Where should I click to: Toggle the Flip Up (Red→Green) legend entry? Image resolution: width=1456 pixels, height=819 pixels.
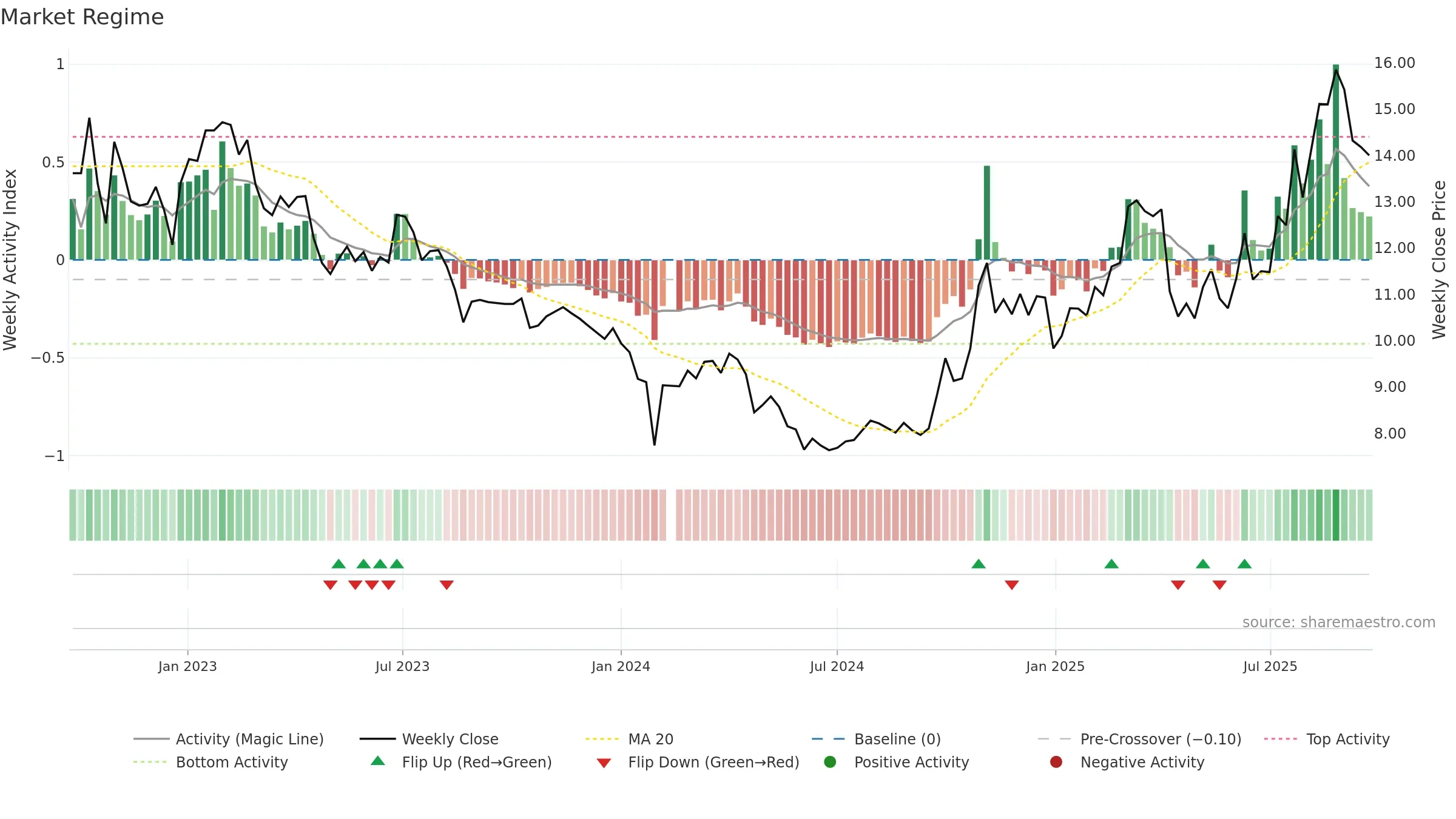pyautogui.click(x=461, y=762)
